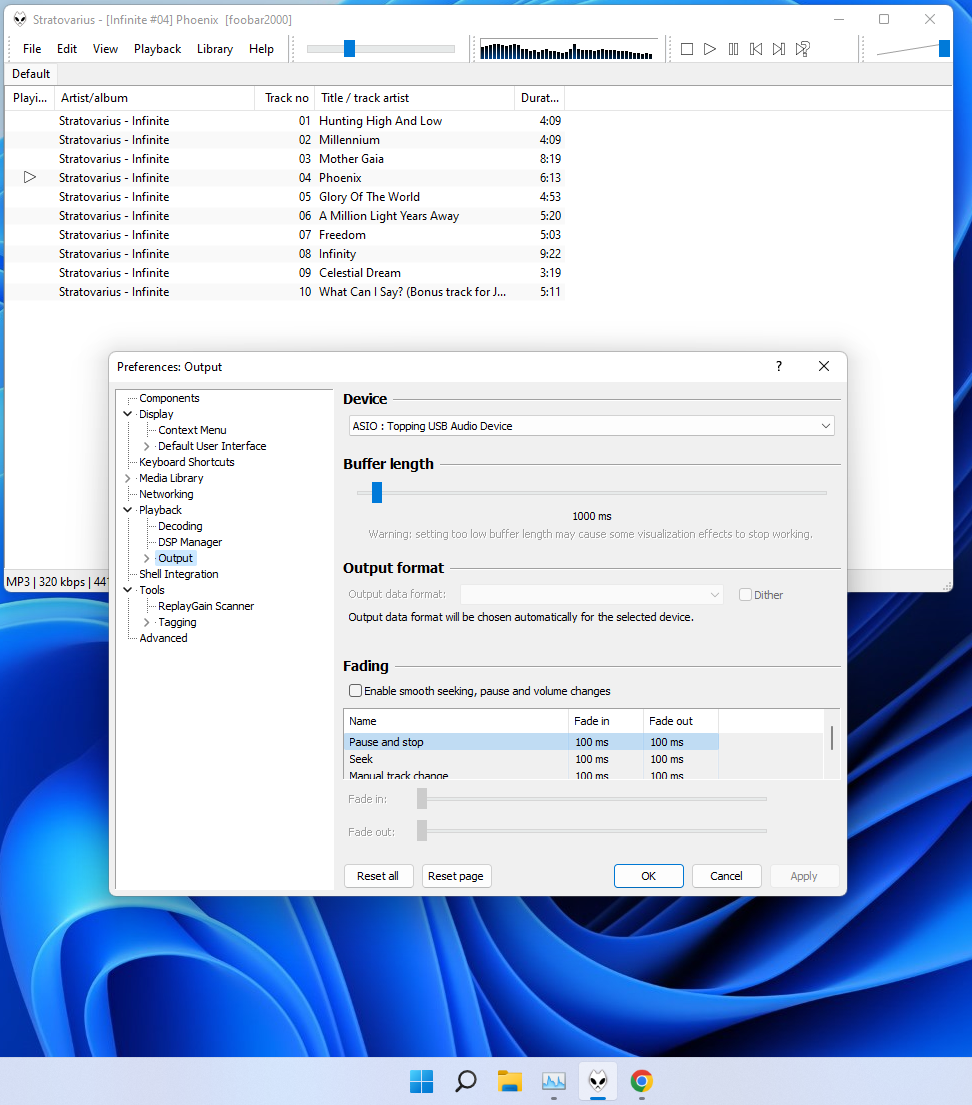Select Celestial Dream track row
Viewport: 972px width, 1105px height.
(x=285, y=273)
